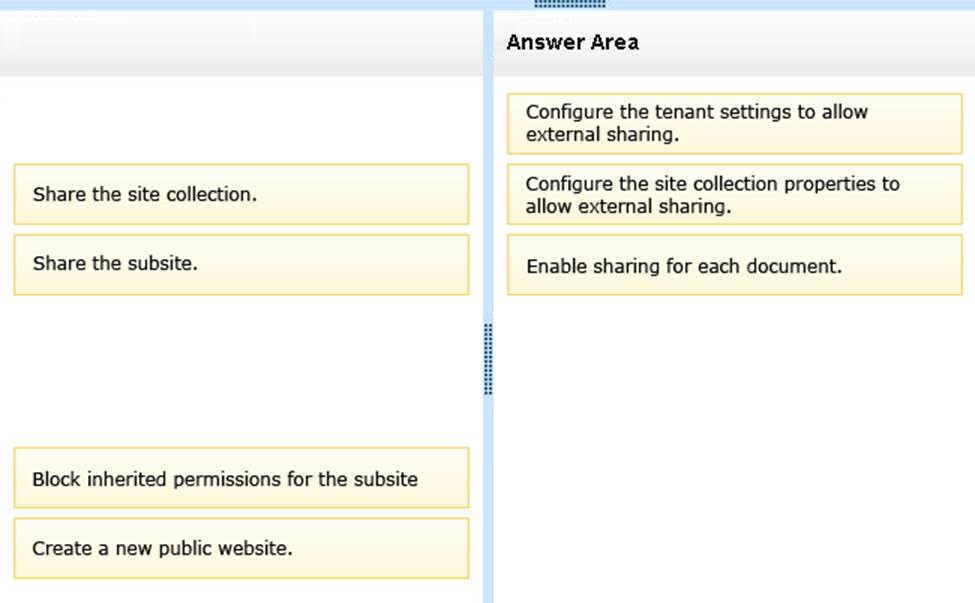Click the dotted grip on top border
975x603 pixels.
570,4
